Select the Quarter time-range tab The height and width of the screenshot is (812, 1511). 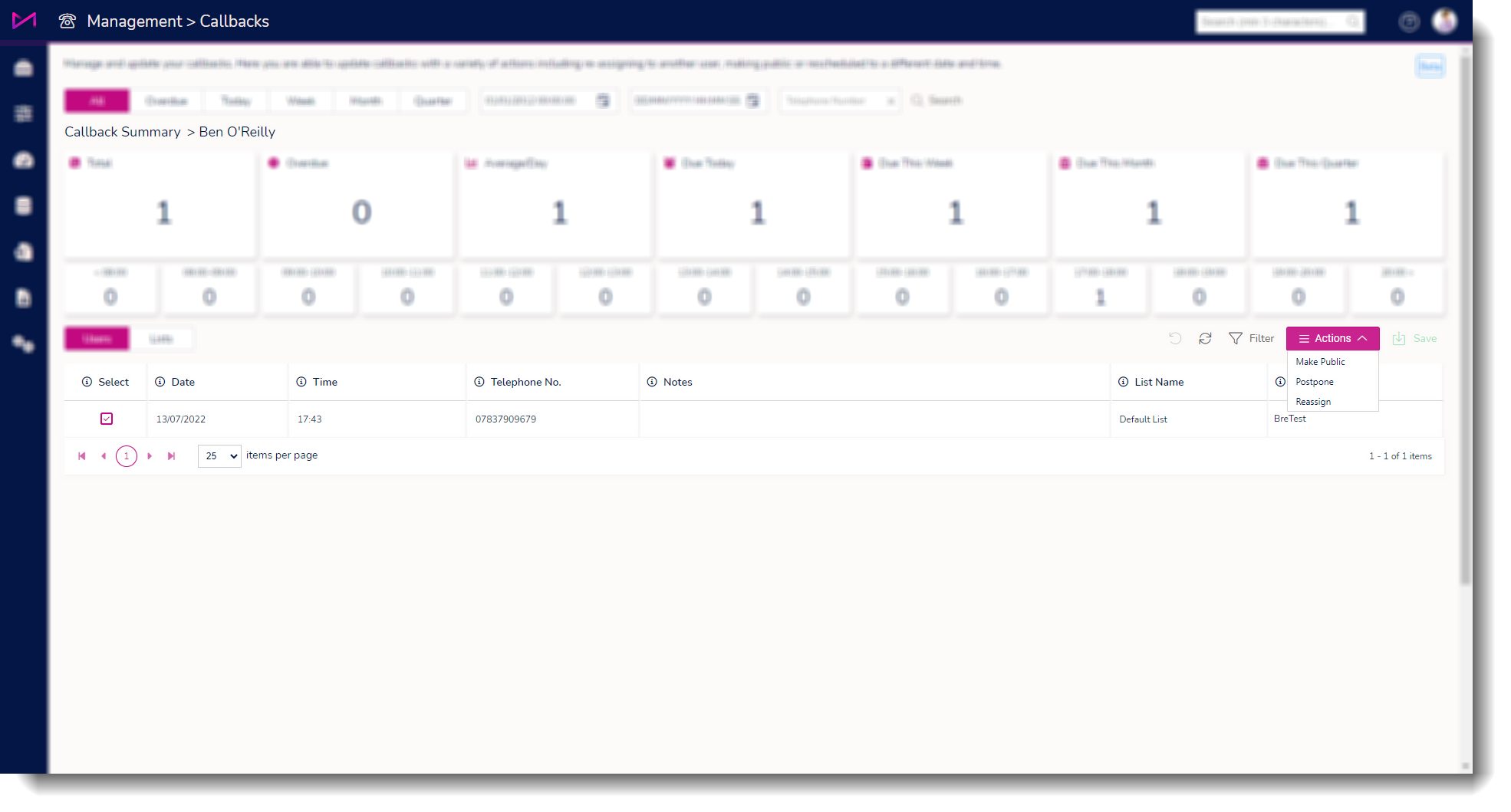click(433, 100)
